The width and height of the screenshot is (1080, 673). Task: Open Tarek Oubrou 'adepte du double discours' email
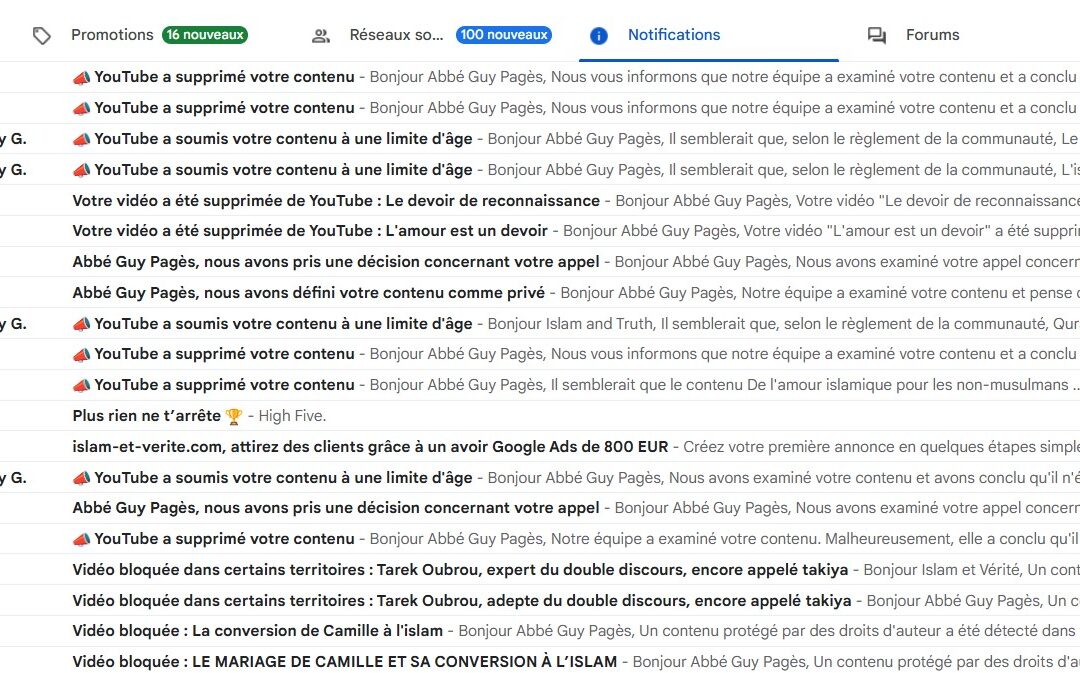point(540,601)
